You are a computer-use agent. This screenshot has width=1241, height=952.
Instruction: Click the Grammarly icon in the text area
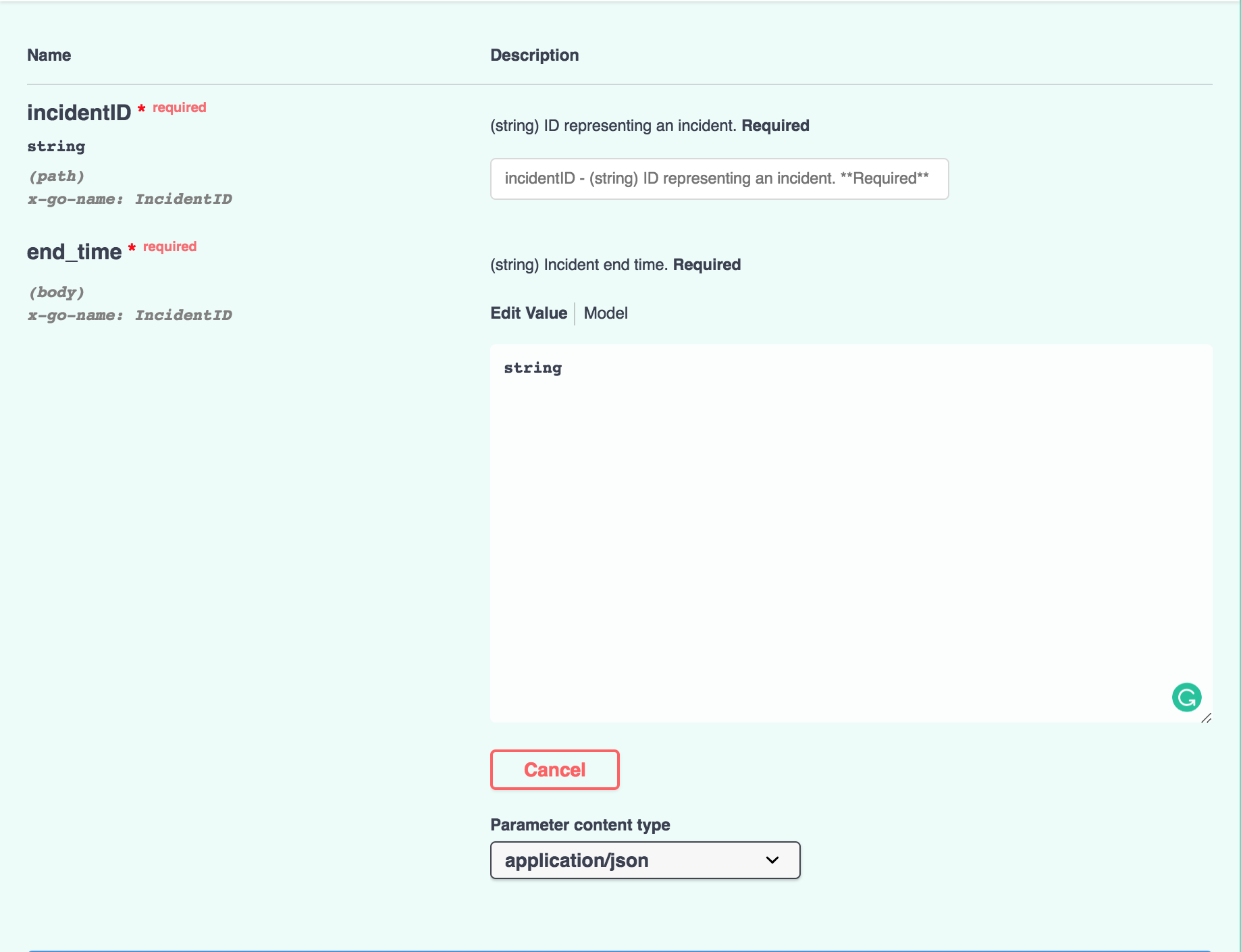click(x=1186, y=697)
